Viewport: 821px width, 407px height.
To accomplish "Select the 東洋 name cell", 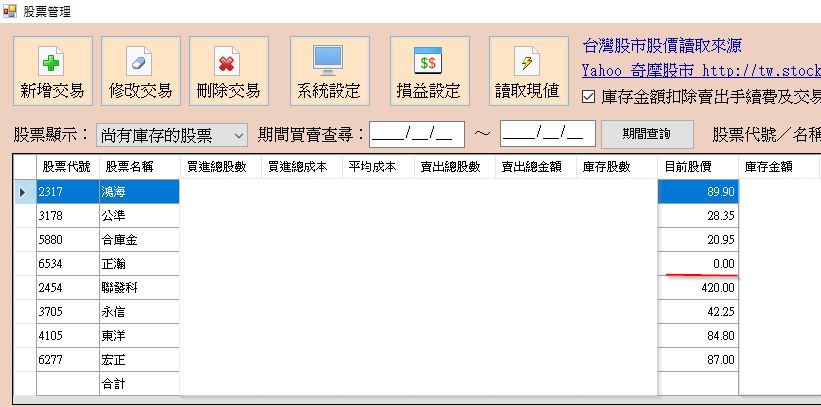I will point(139,336).
